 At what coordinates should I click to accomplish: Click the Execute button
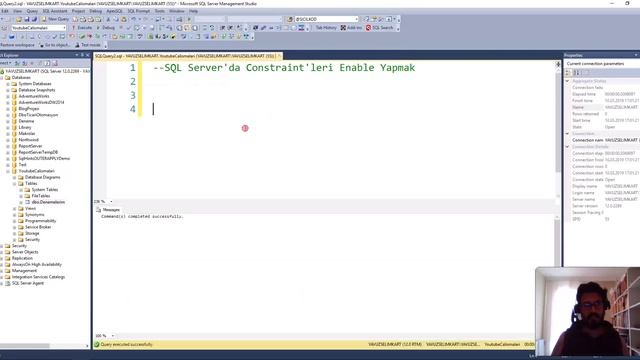(82, 28)
